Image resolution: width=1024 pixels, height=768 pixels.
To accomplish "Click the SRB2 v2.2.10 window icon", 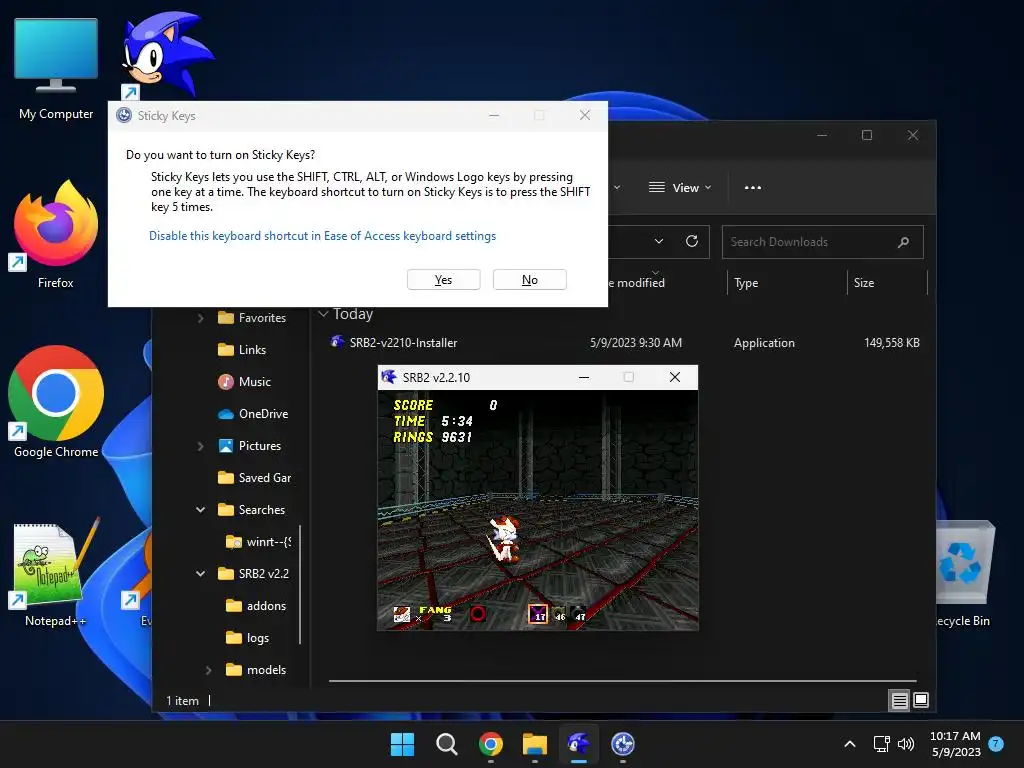I will pos(389,377).
